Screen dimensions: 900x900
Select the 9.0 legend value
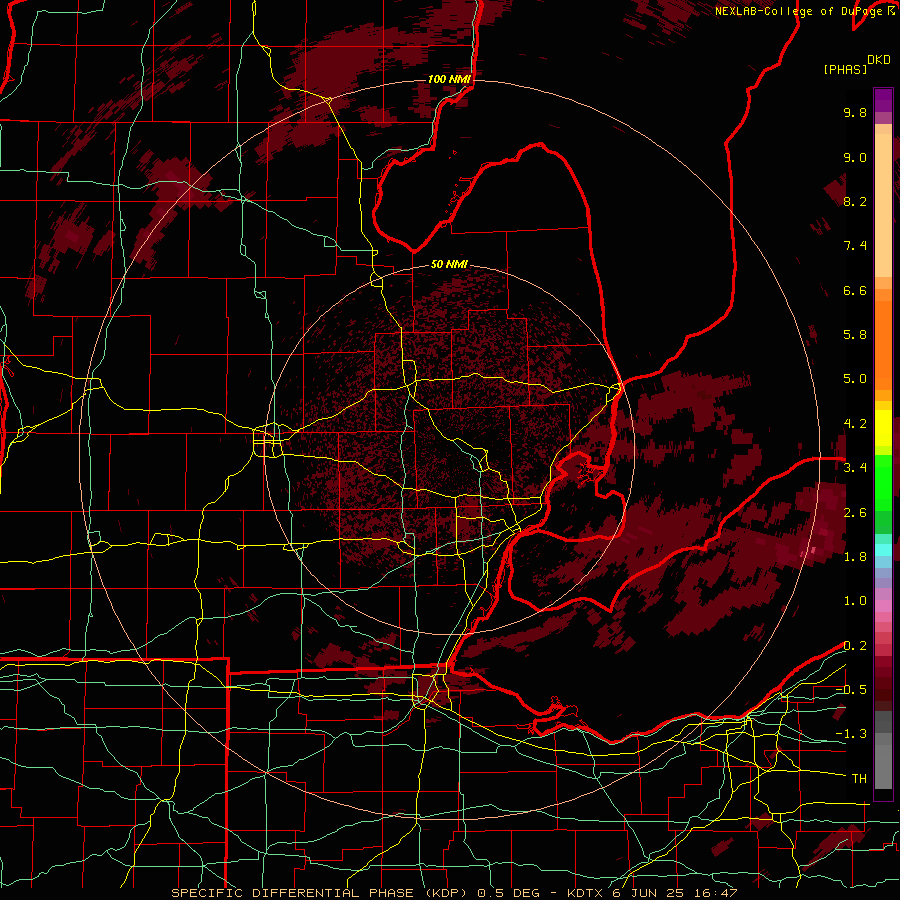click(x=855, y=157)
